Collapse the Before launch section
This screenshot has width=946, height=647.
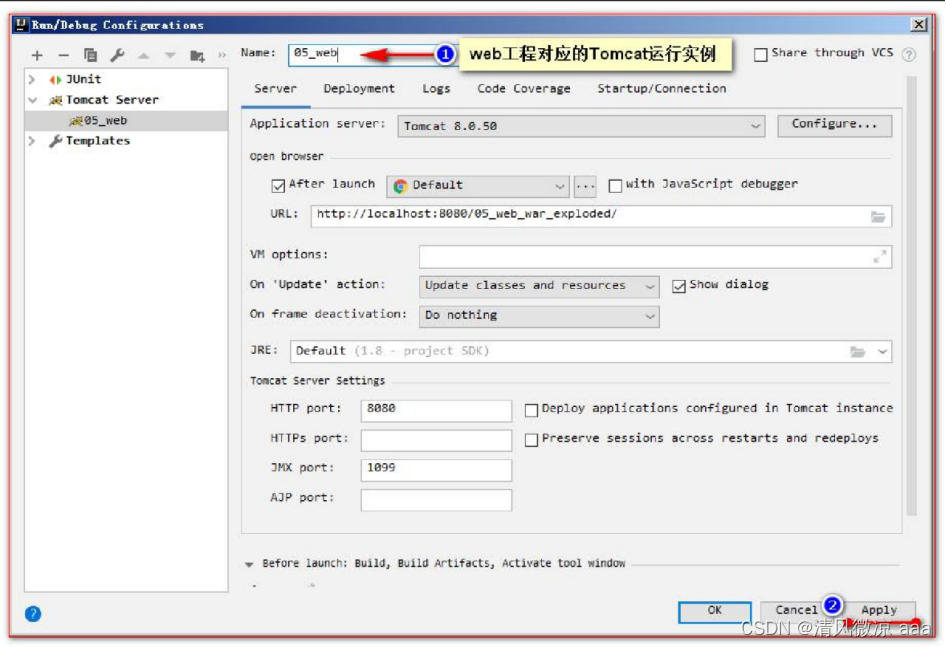coord(249,564)
